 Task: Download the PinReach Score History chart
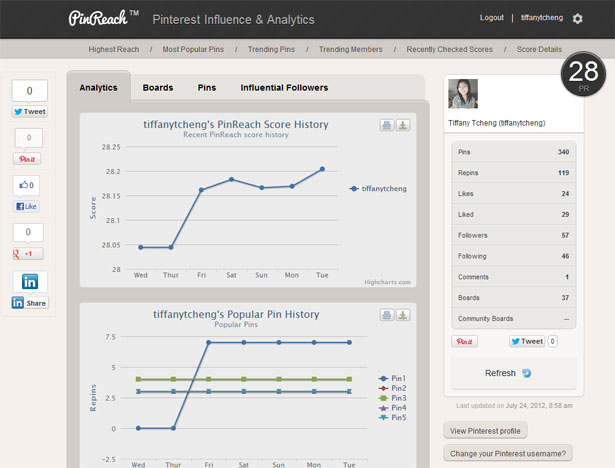pyautogui.click(x=403, y=125)
